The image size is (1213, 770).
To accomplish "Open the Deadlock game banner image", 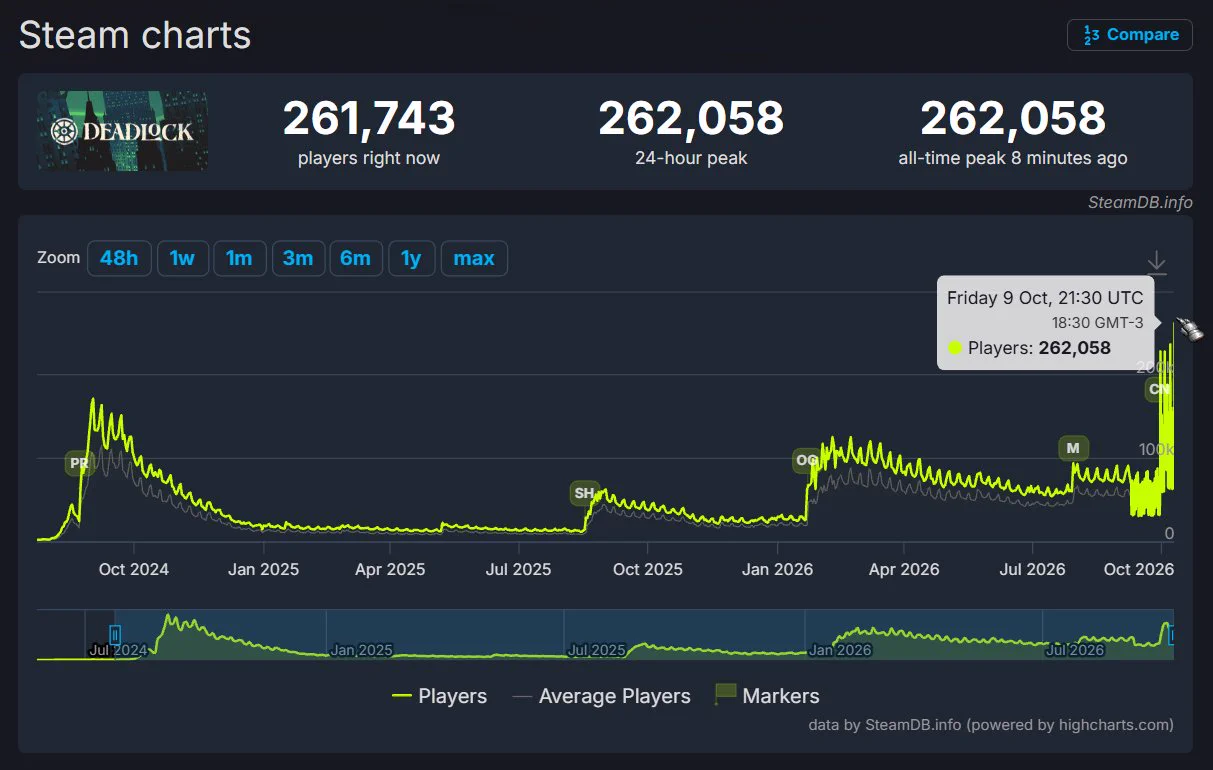I will click(123, 131).
